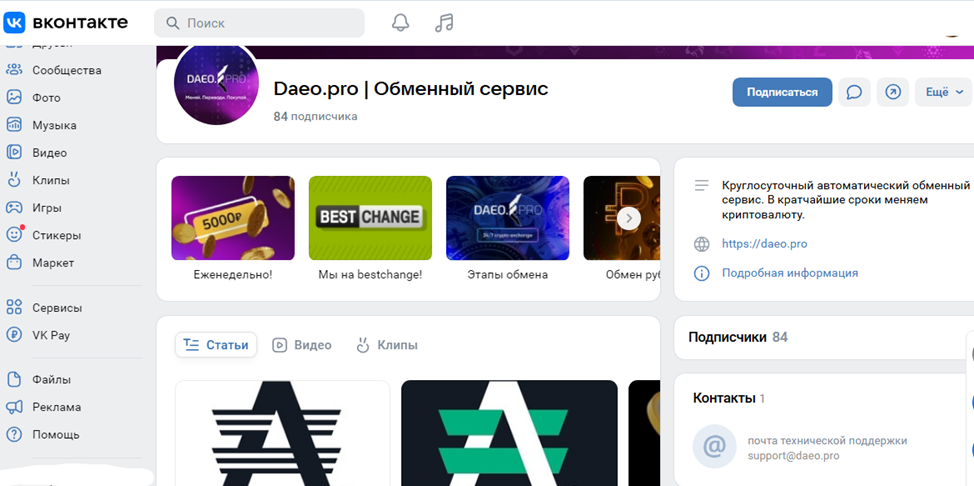Click the Подписчики 84 header
This screenshot has height=486, width=974.
click(738, 337)
